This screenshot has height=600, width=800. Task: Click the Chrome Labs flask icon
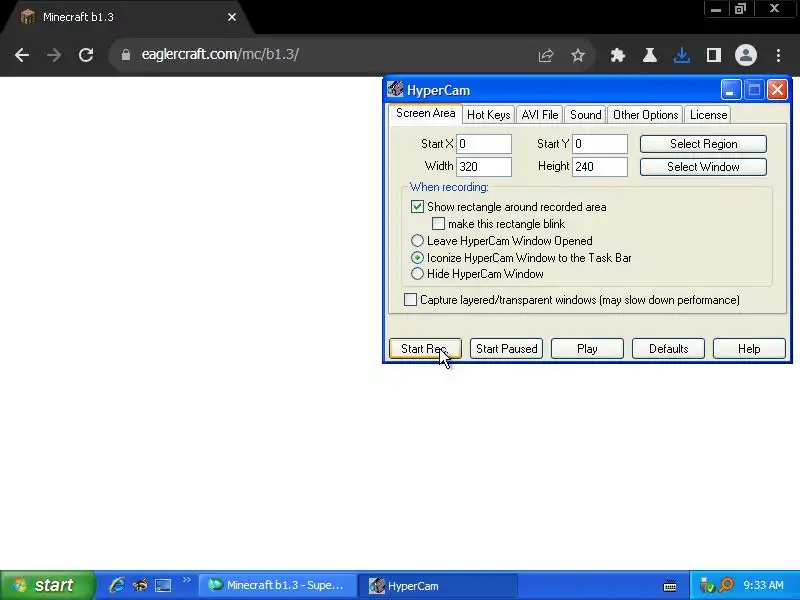coord(649,55)
